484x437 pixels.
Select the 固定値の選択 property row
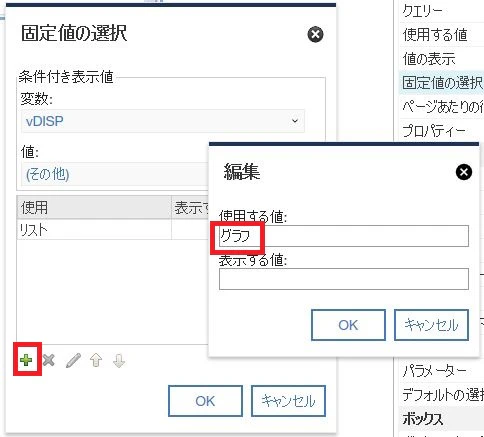point(442,82)
